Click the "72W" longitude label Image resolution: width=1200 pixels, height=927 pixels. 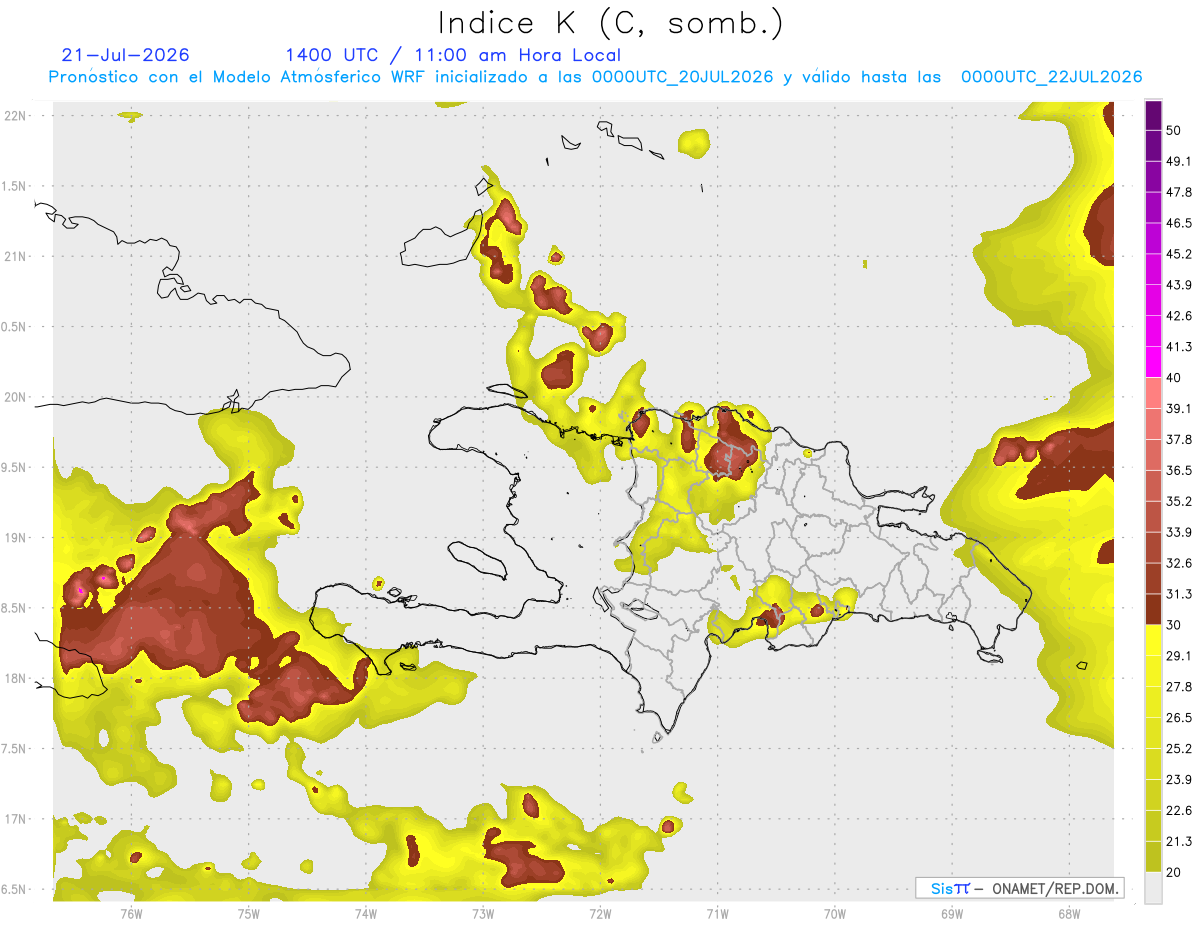[x=600, y=913]
